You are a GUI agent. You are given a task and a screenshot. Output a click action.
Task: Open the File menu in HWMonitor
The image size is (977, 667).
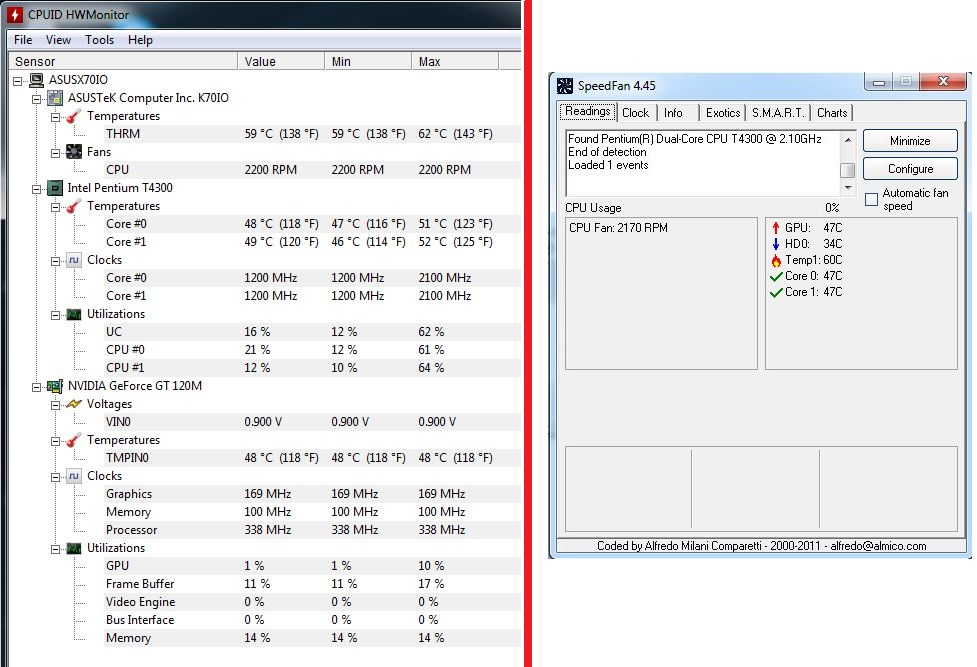click(23, 40)
